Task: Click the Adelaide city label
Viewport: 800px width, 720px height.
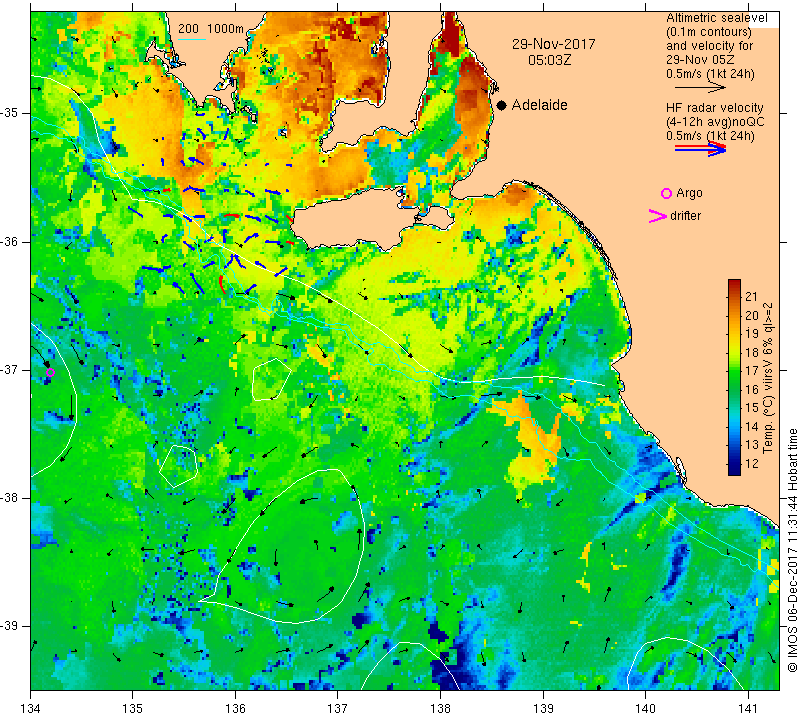Action: click(539, 105)
